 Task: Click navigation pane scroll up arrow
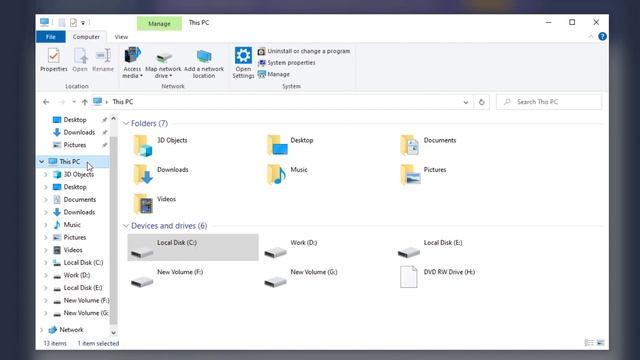pos(113,119)
